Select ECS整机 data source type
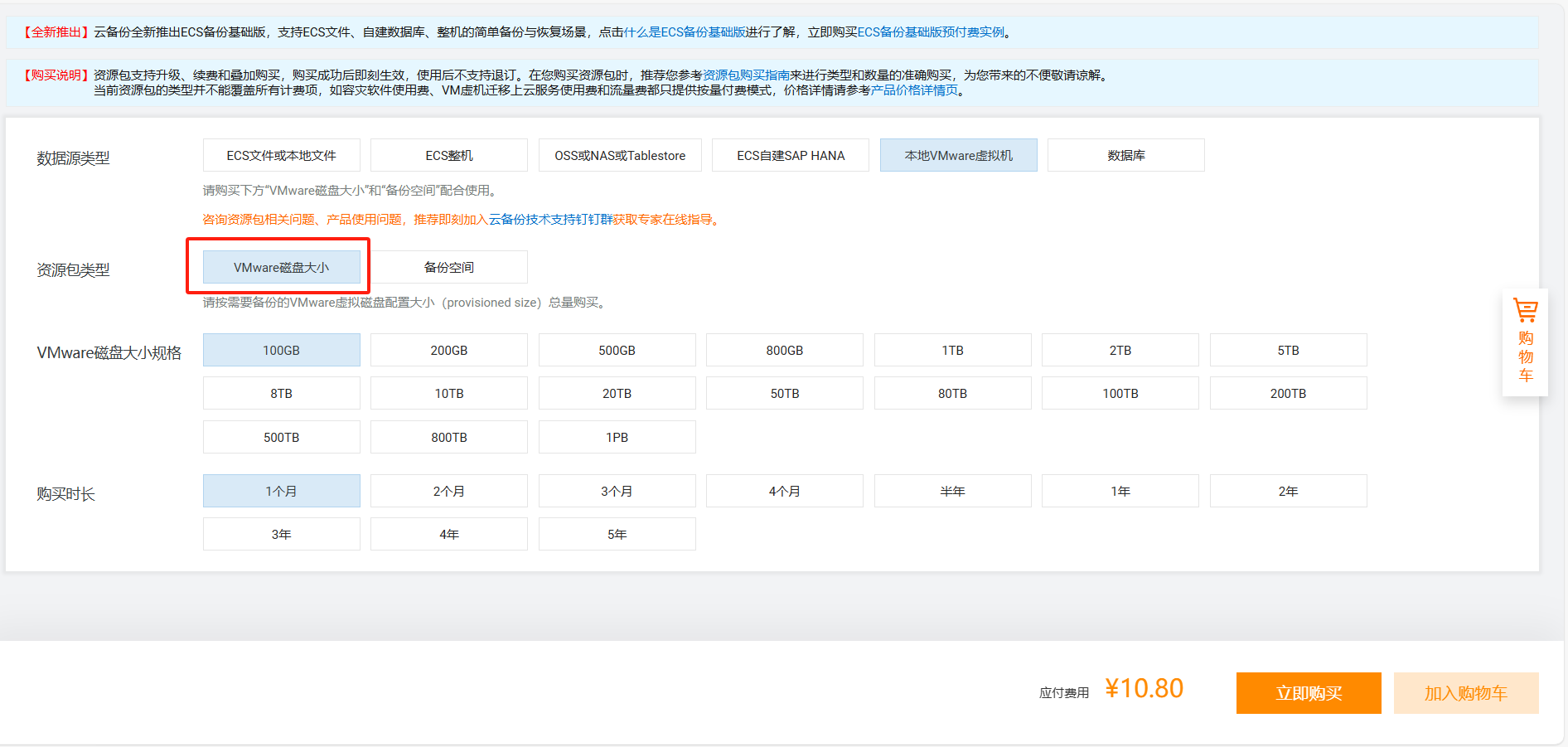Screen dimensions: 1568x747 449,155
